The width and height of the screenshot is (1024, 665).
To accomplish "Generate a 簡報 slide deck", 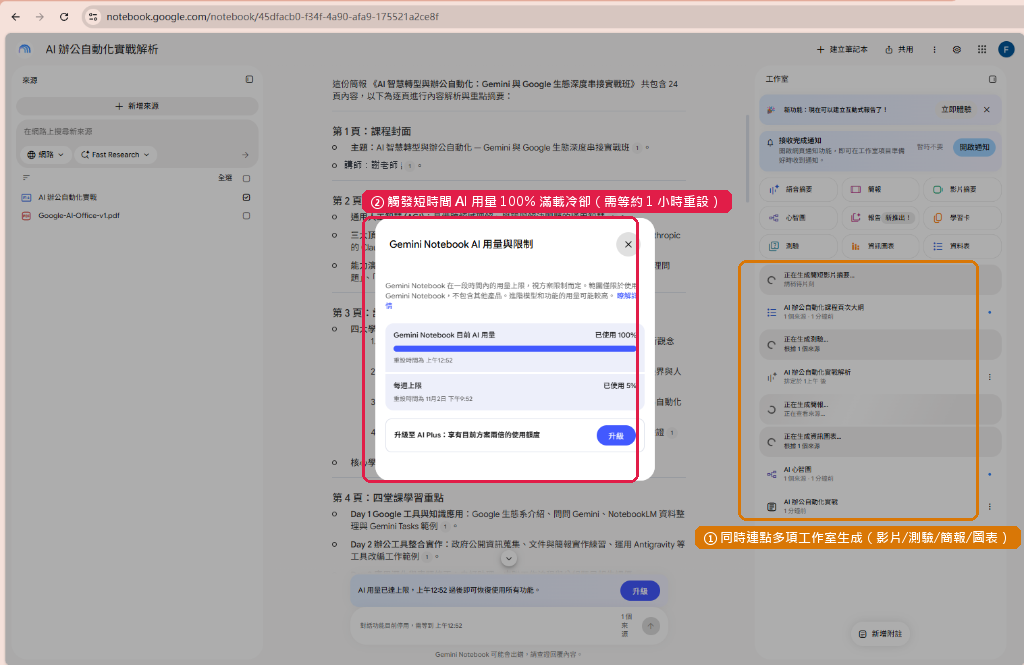I will (880, 189).
